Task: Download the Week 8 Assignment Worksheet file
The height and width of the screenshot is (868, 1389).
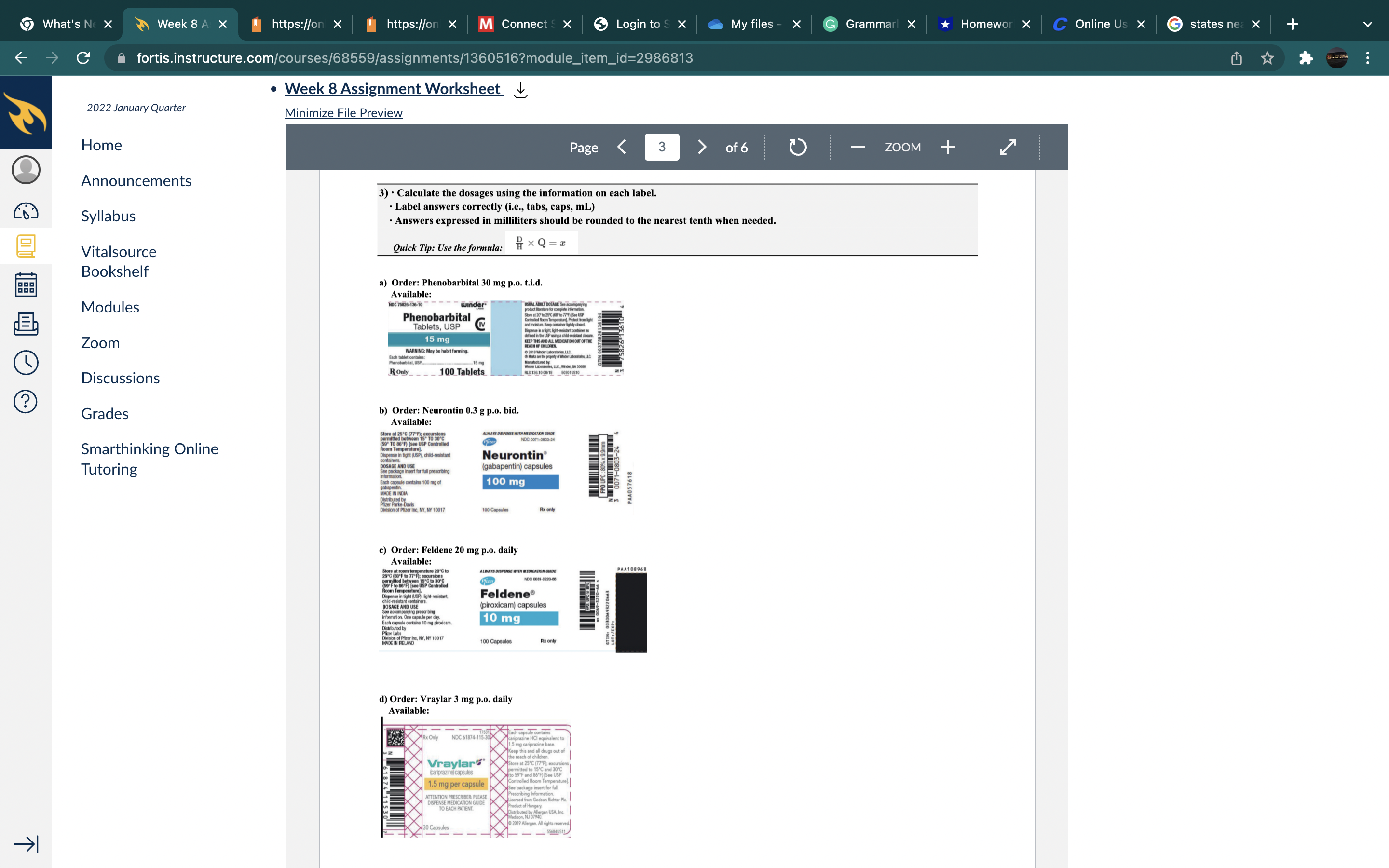Action: 520,90
